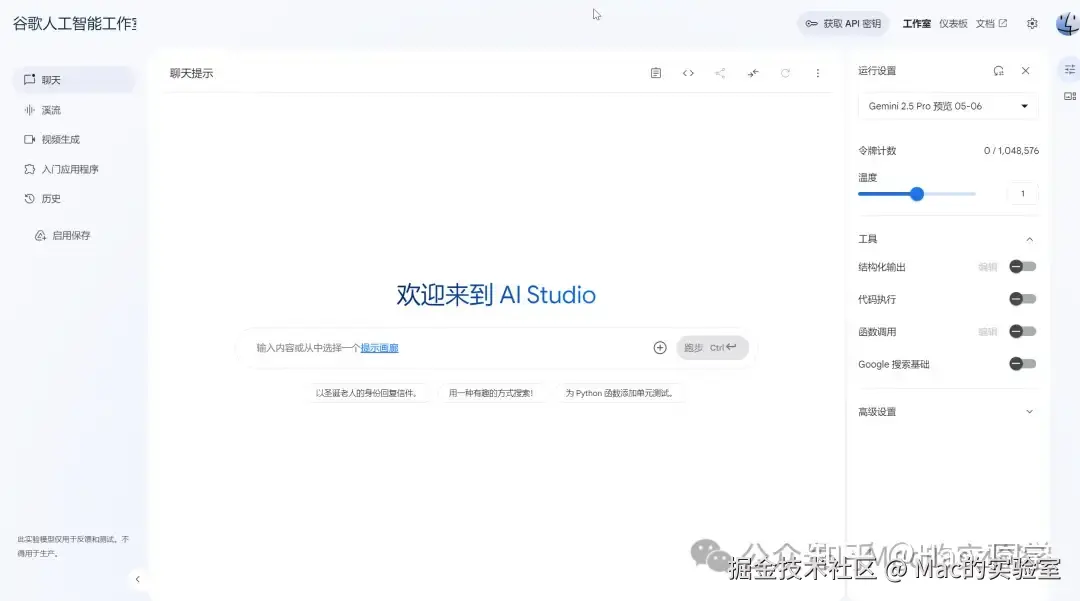The width and height of the screenshot is (1080, 601).
Task: Click the get code angle-brackets icon
Action: coord(688,73)
